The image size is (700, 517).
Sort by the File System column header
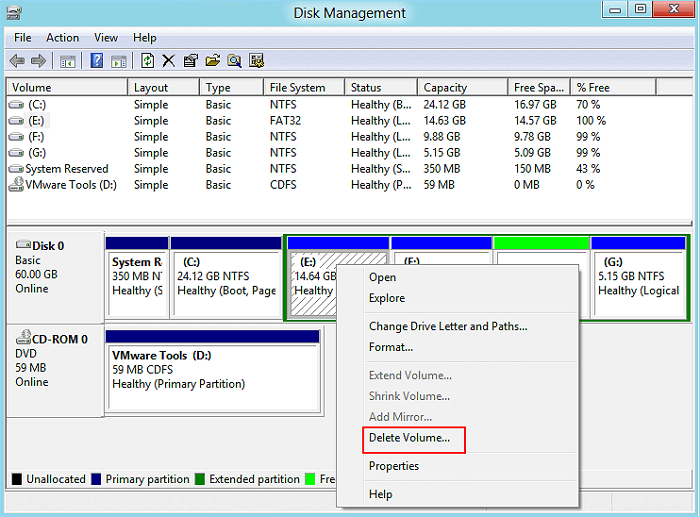click(x=304, y=88)
